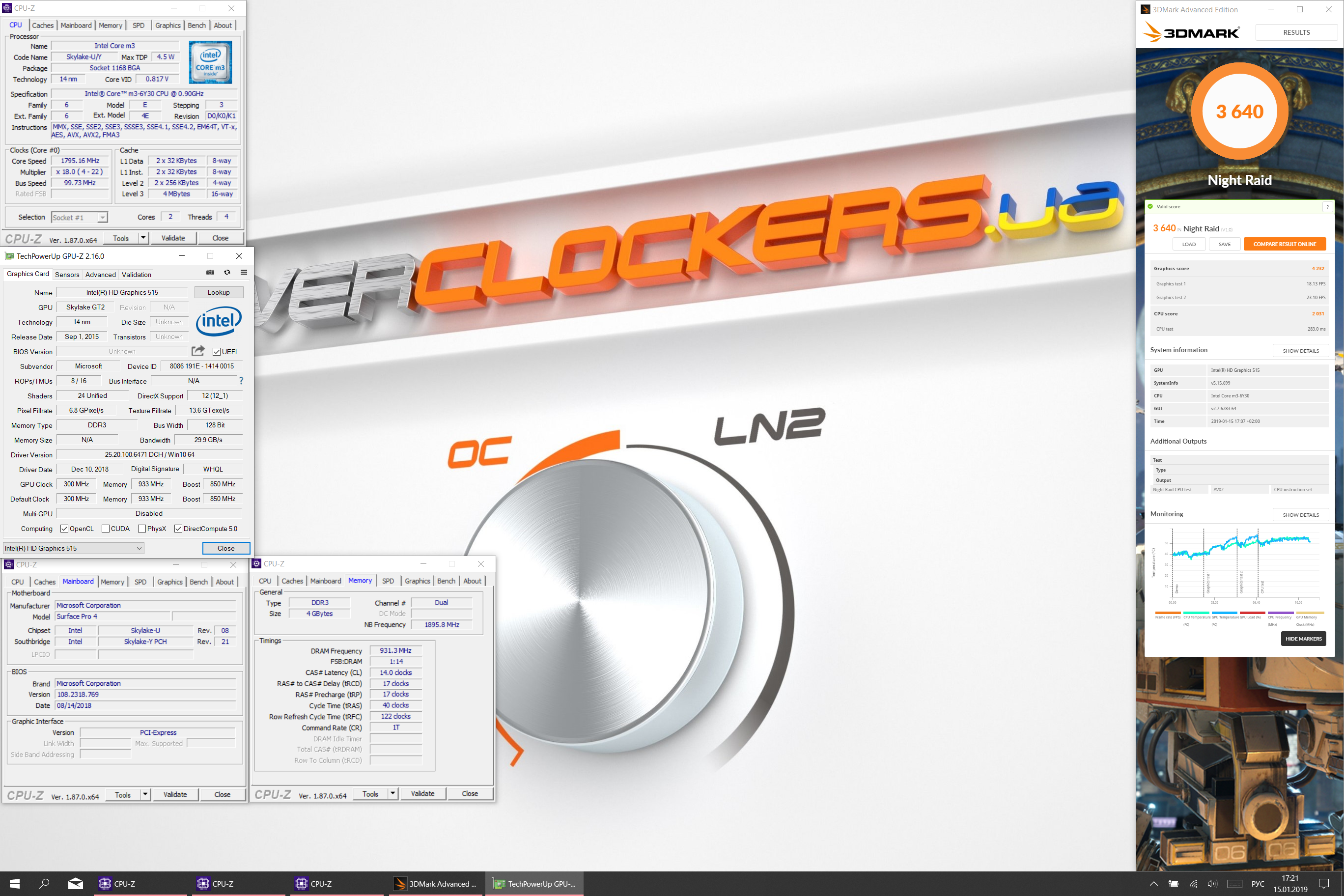The image size is (1344, 896).
Task: Click About tab in Memory CPU-Z window
Action: pyautogui.click(x=472, y=581)
